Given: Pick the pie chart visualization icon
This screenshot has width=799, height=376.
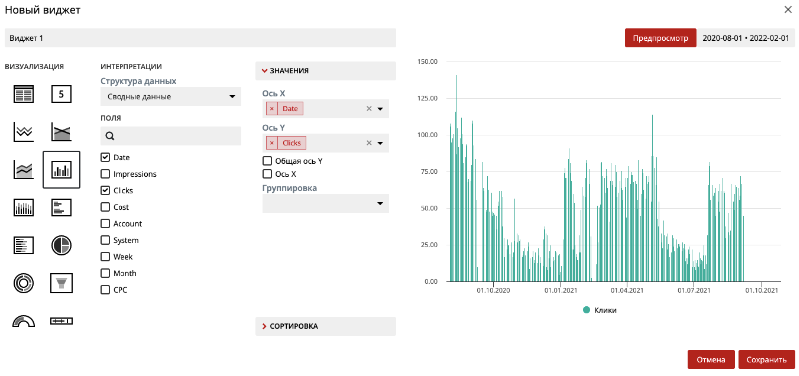Looking at the screenshot, I should click(x=61, y=245).
